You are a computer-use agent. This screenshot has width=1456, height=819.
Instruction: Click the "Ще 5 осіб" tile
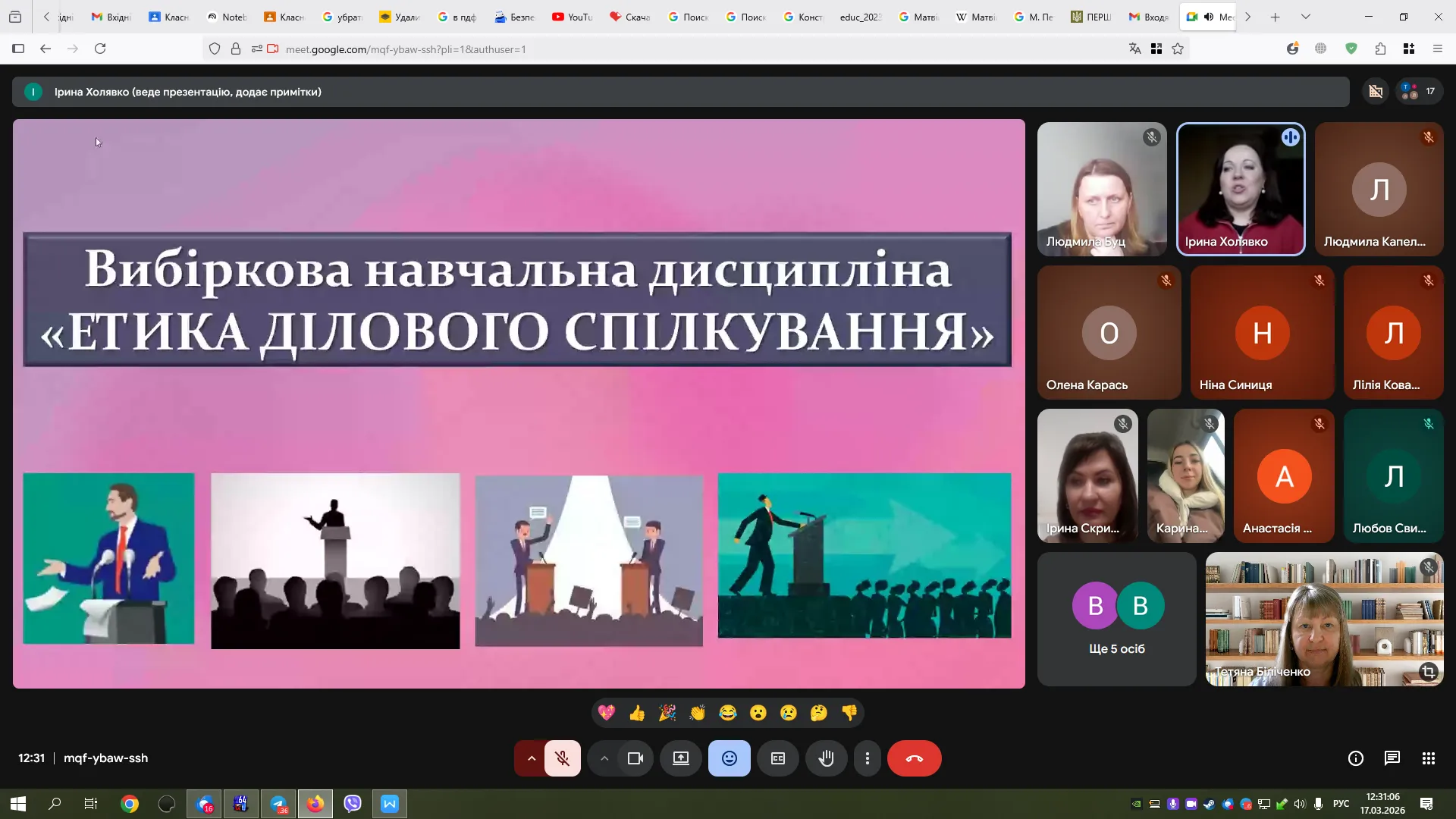point(1116,620)
